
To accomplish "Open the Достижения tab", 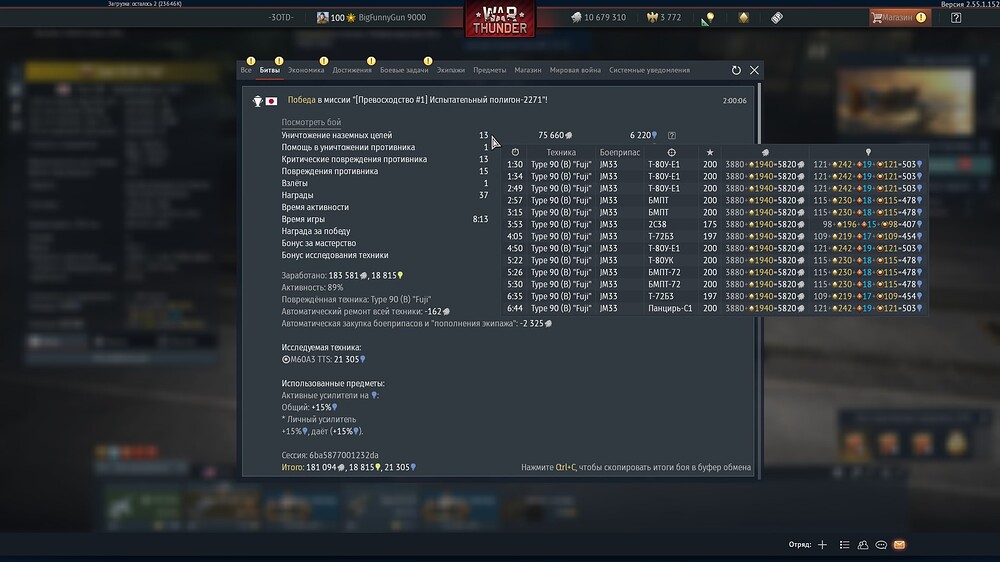I will (352, 70).
